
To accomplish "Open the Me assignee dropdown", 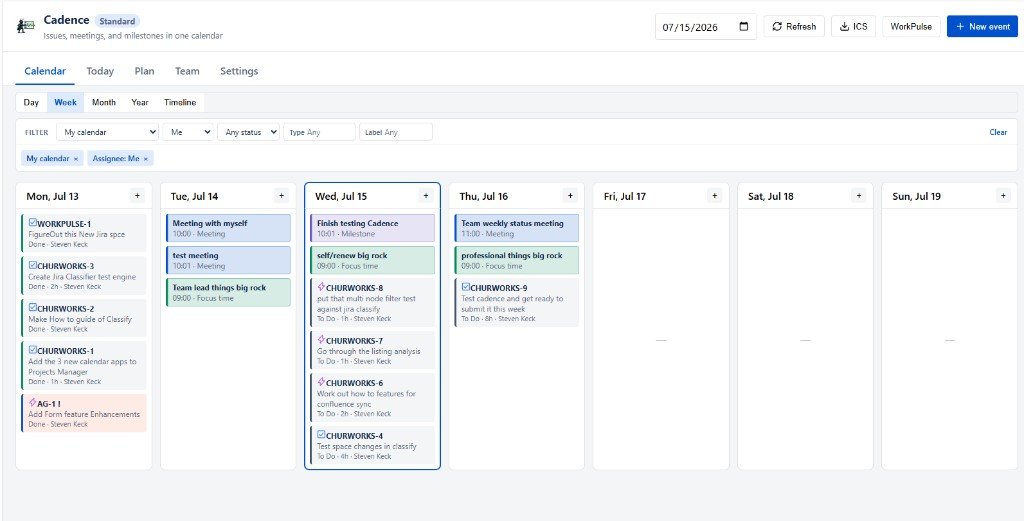I will coord(188,132).
